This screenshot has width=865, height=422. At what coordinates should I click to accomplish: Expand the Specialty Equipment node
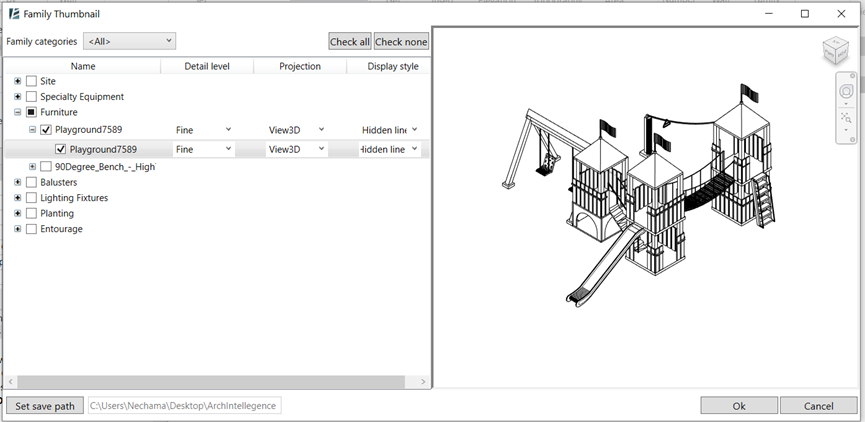pos(18,97)
